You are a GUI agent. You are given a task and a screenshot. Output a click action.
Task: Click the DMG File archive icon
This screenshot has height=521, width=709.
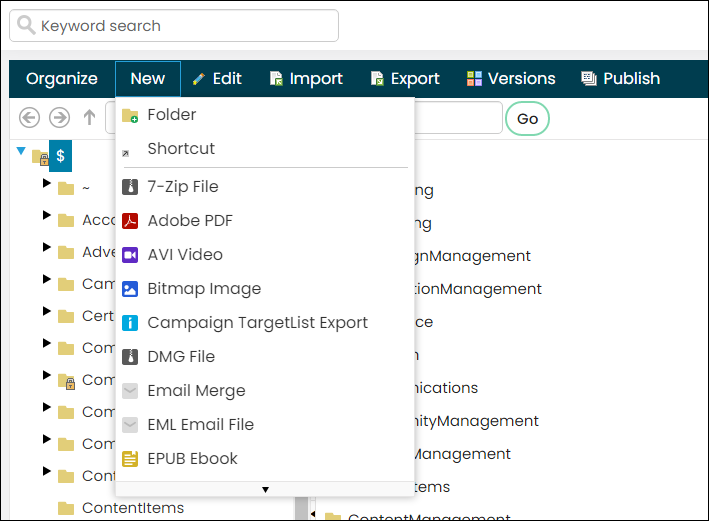coord(130,357)
